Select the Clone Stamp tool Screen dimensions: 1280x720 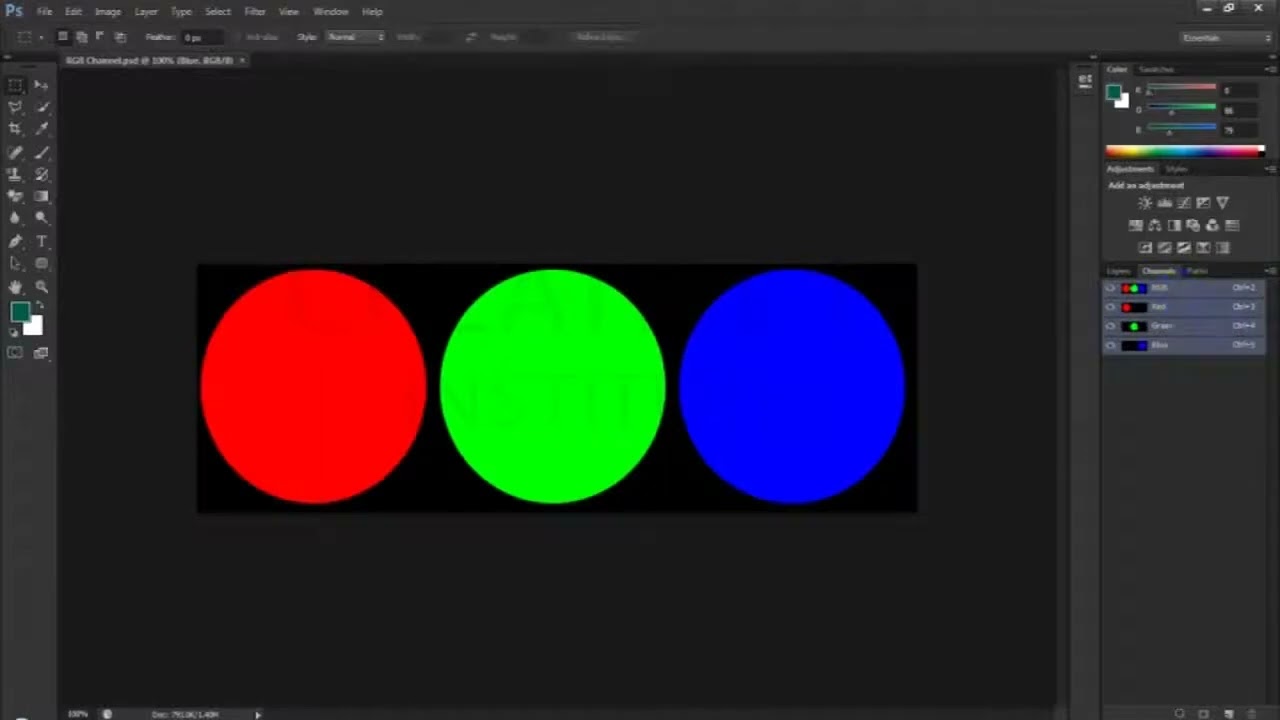pyautogui.click(x=15, y=175)
